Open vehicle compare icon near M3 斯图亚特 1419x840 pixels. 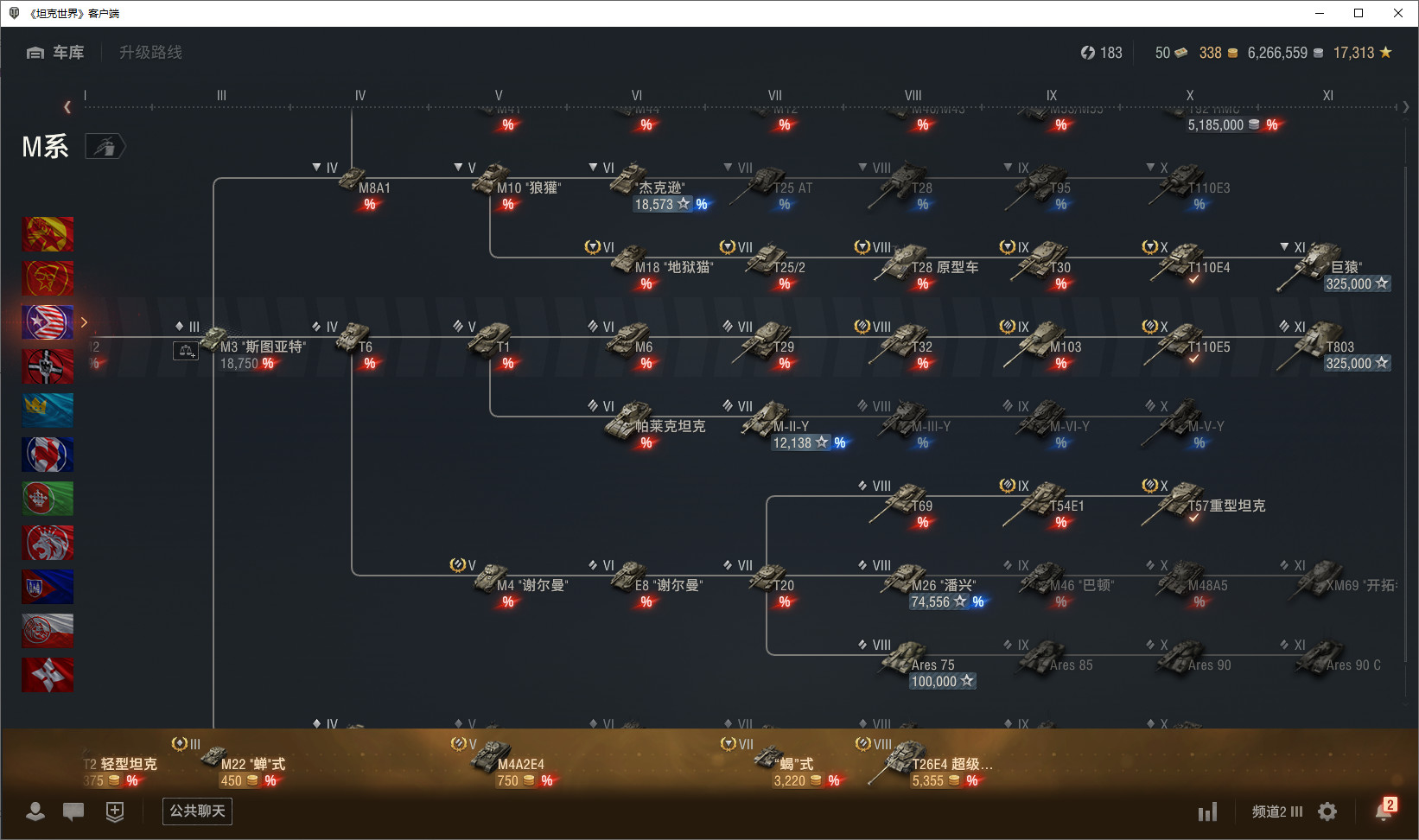(x=186, y=351)
